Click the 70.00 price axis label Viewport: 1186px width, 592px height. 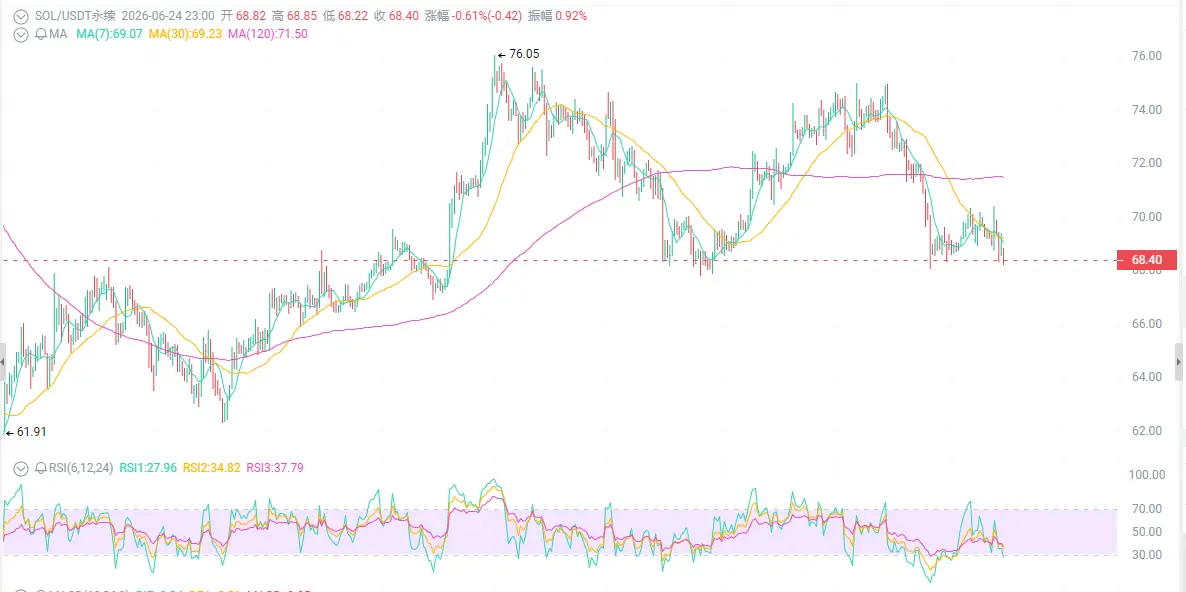(x=1147, y=217)
